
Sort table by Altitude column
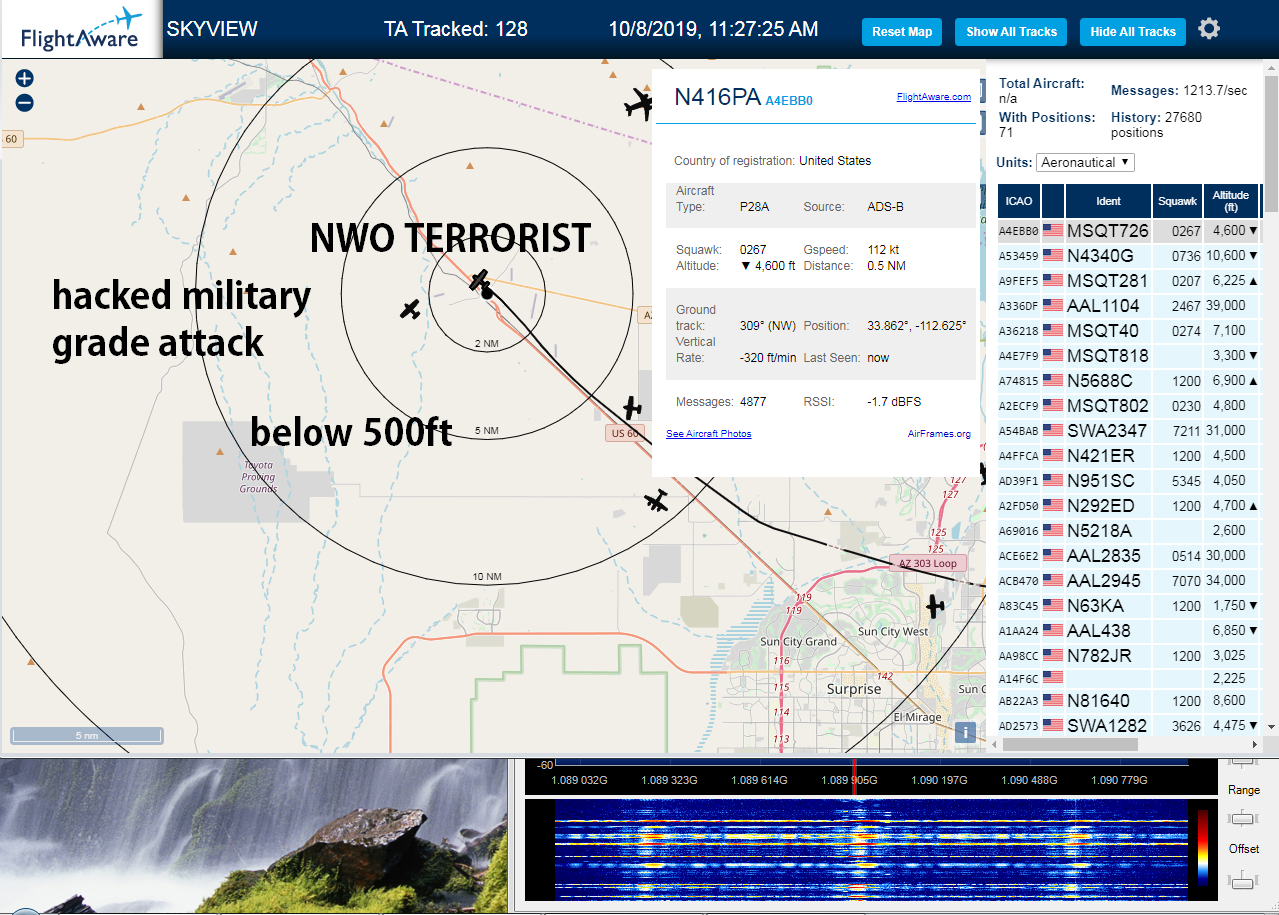click(1231, 201)
